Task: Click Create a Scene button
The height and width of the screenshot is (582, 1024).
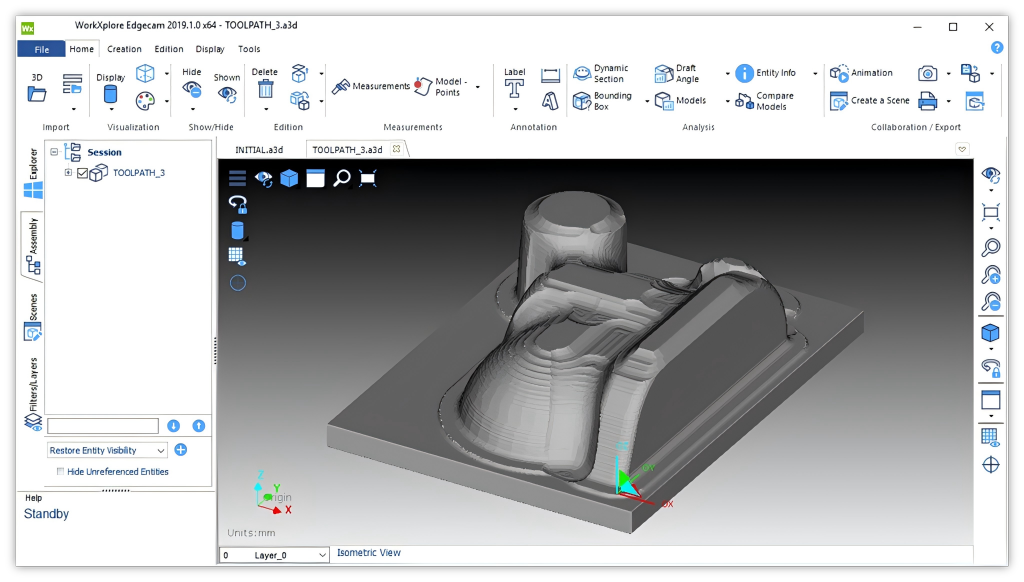Action: tap(870, 101)
